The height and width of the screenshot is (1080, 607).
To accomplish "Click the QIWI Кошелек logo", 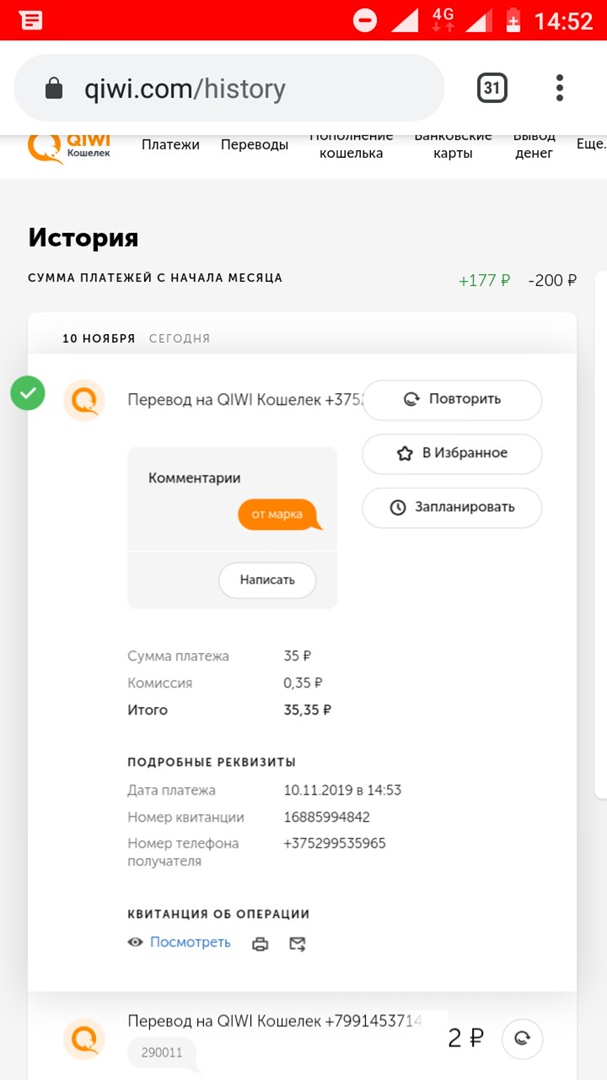I will tap(70, 146).
